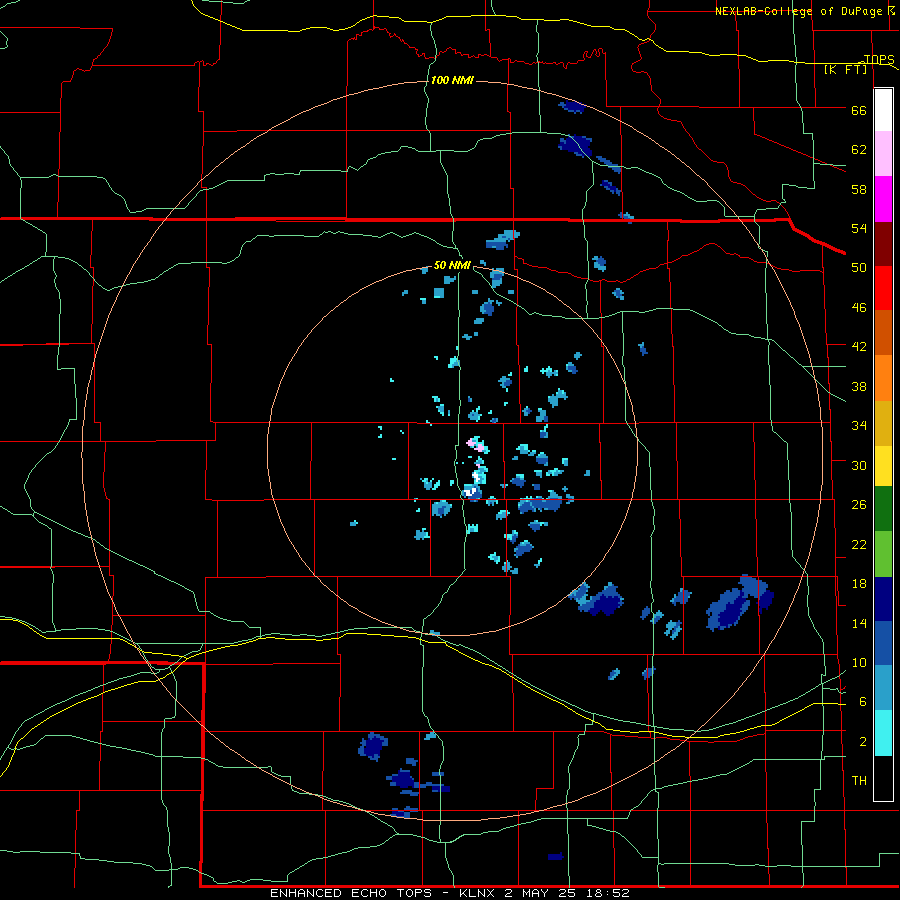Click the 30 legend value
The width and height of the screenshot is (900, 900).
pyautogui.click(x=859, y=465)
